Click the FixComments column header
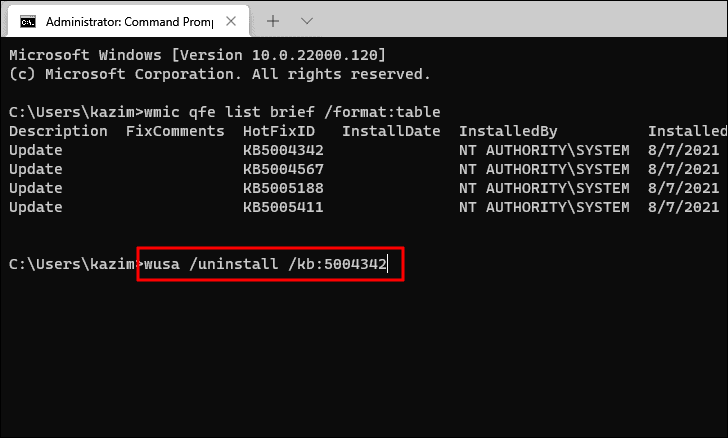 click(175, 131)
